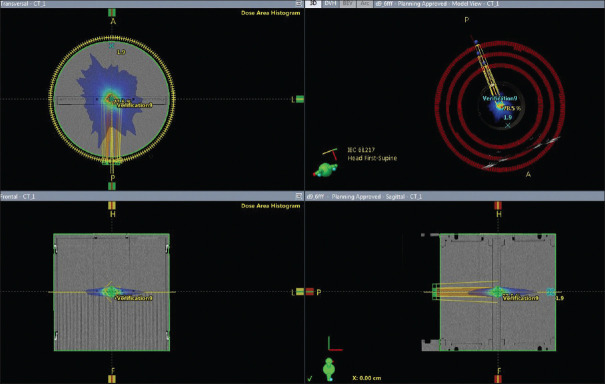
Task: Select the Arc tab
Action: click(x=365, y=3)
